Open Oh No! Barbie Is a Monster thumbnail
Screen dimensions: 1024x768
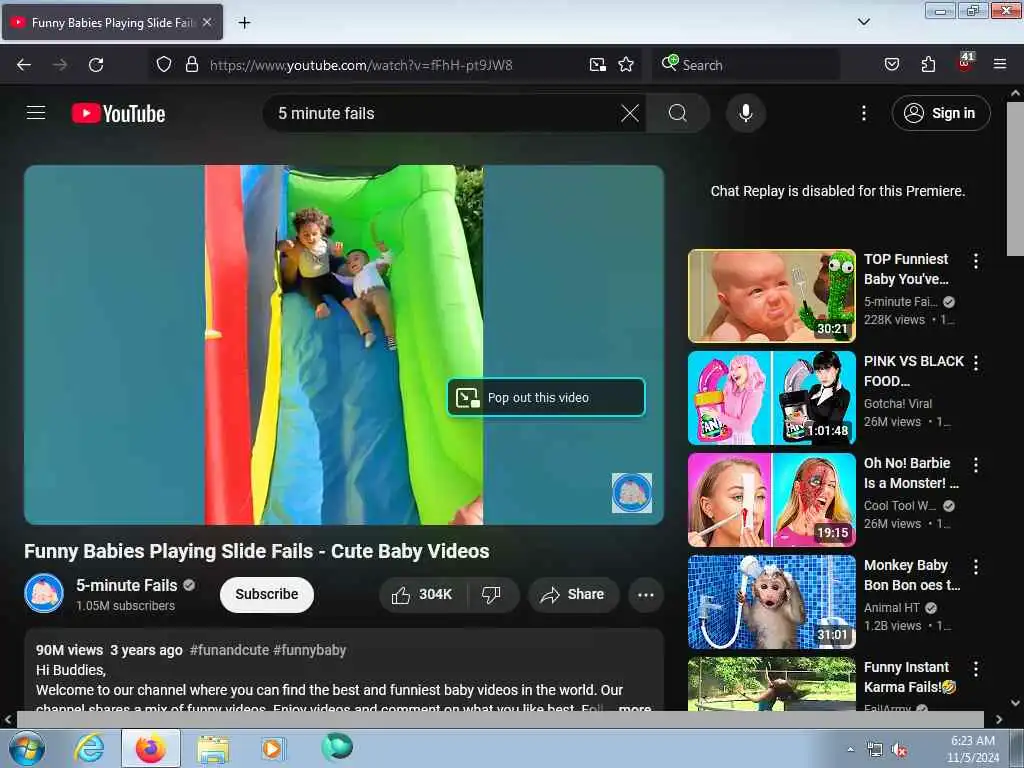[x=771, y=500]
